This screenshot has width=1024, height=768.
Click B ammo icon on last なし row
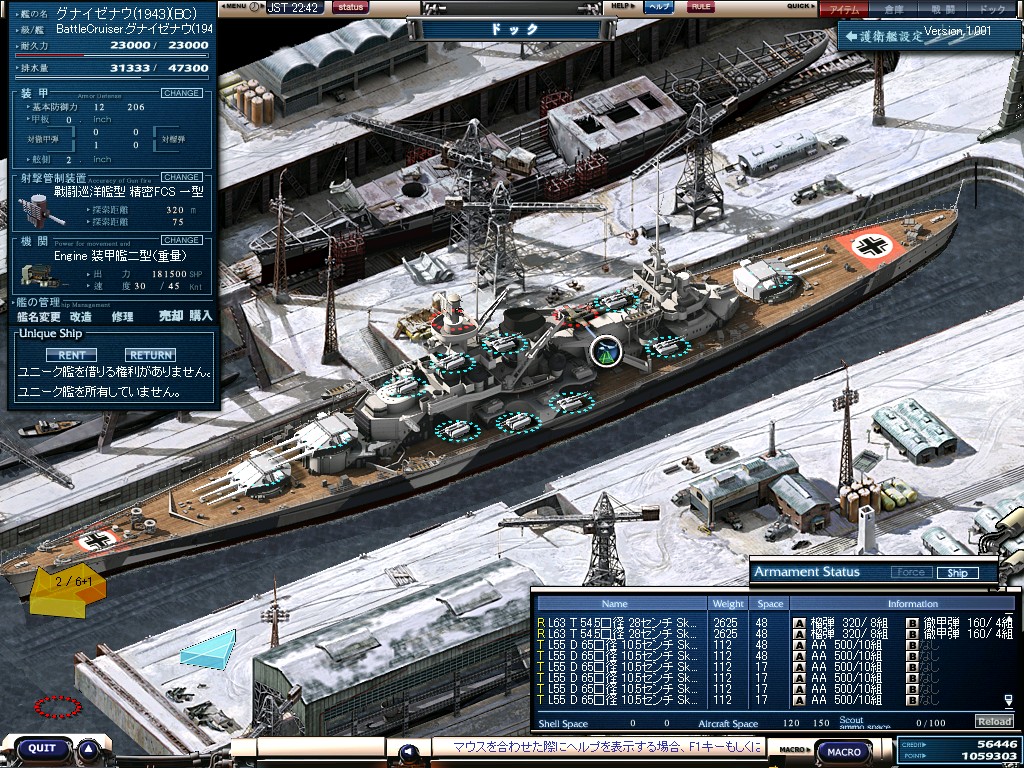912,700
